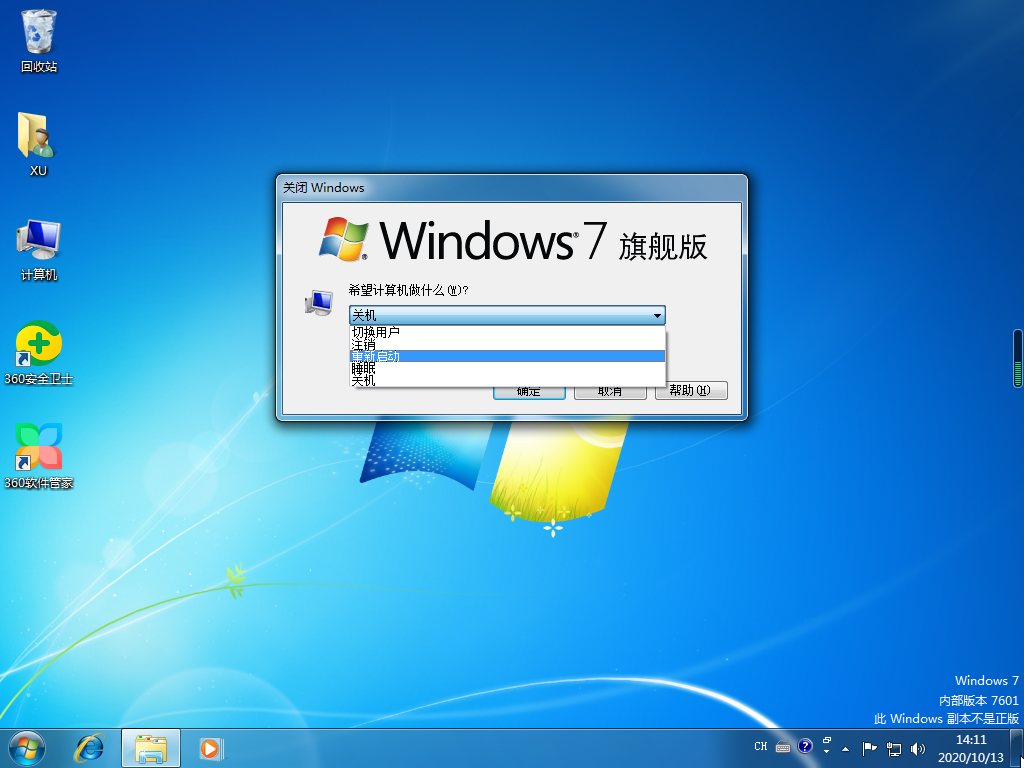This screenshot has height=768, width=1024.
Task: Click the volume speaker tray icon
Action: pos(918,747)
